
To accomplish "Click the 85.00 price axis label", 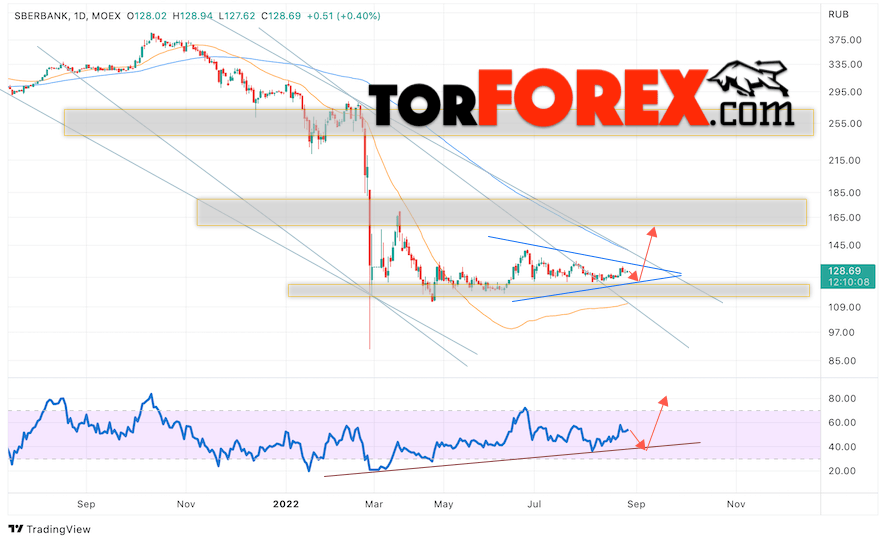I will (x=841, y=360).
